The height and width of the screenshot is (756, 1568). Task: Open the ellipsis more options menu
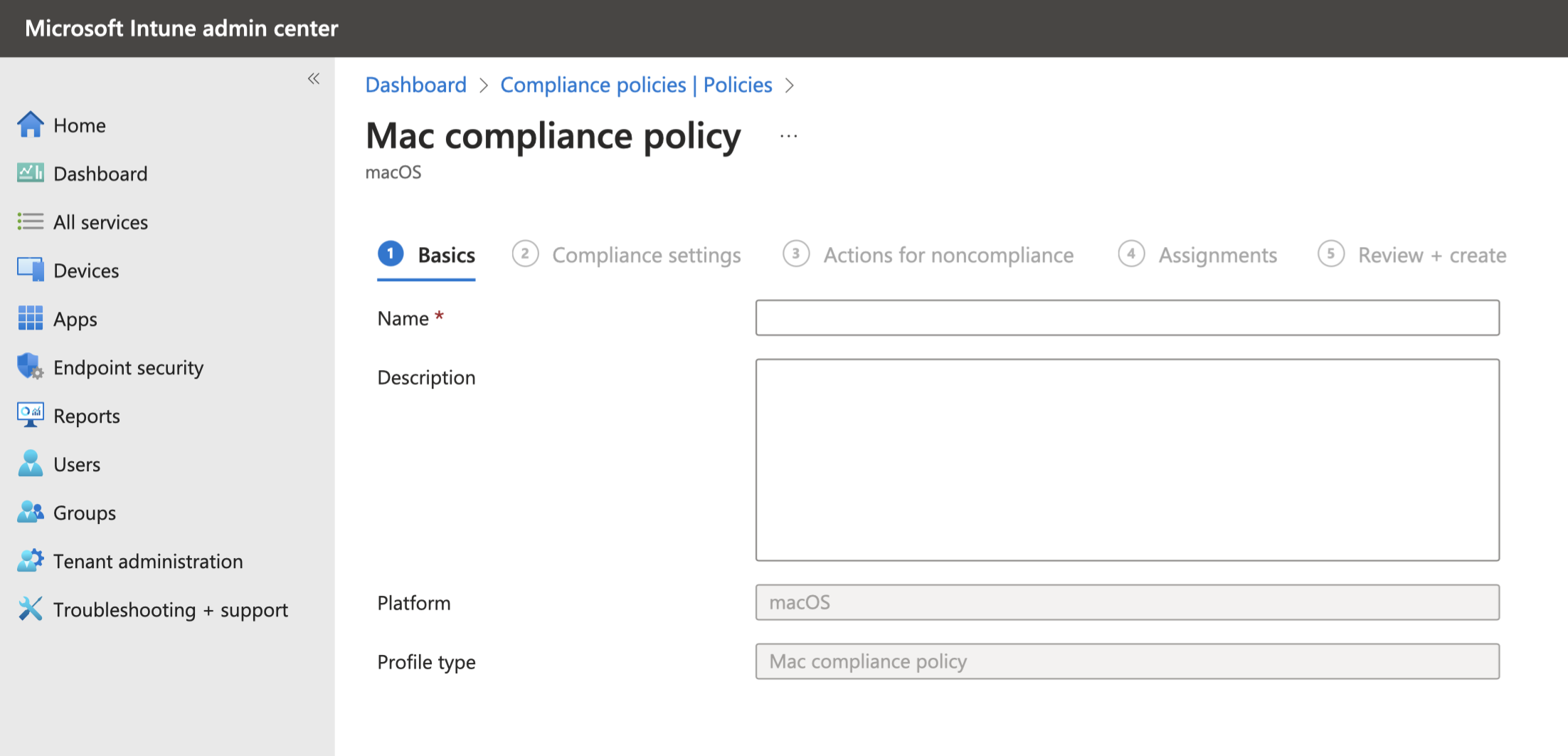788,135
